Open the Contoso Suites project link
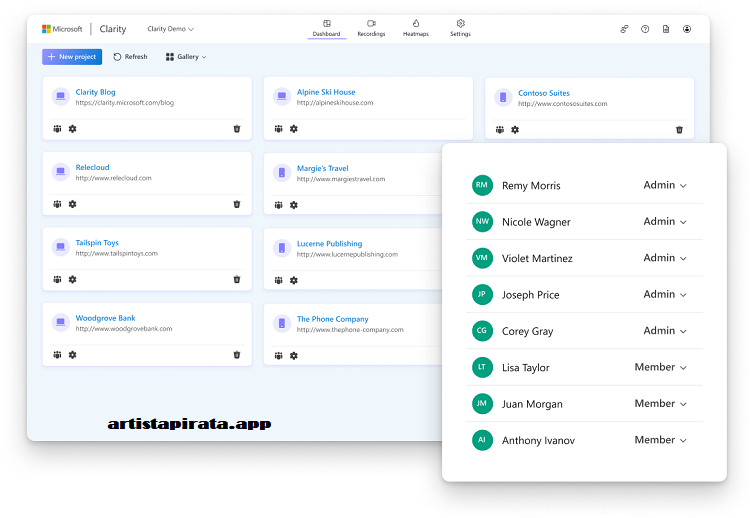Viewport: 750px width, 518px height. point(544,93)
